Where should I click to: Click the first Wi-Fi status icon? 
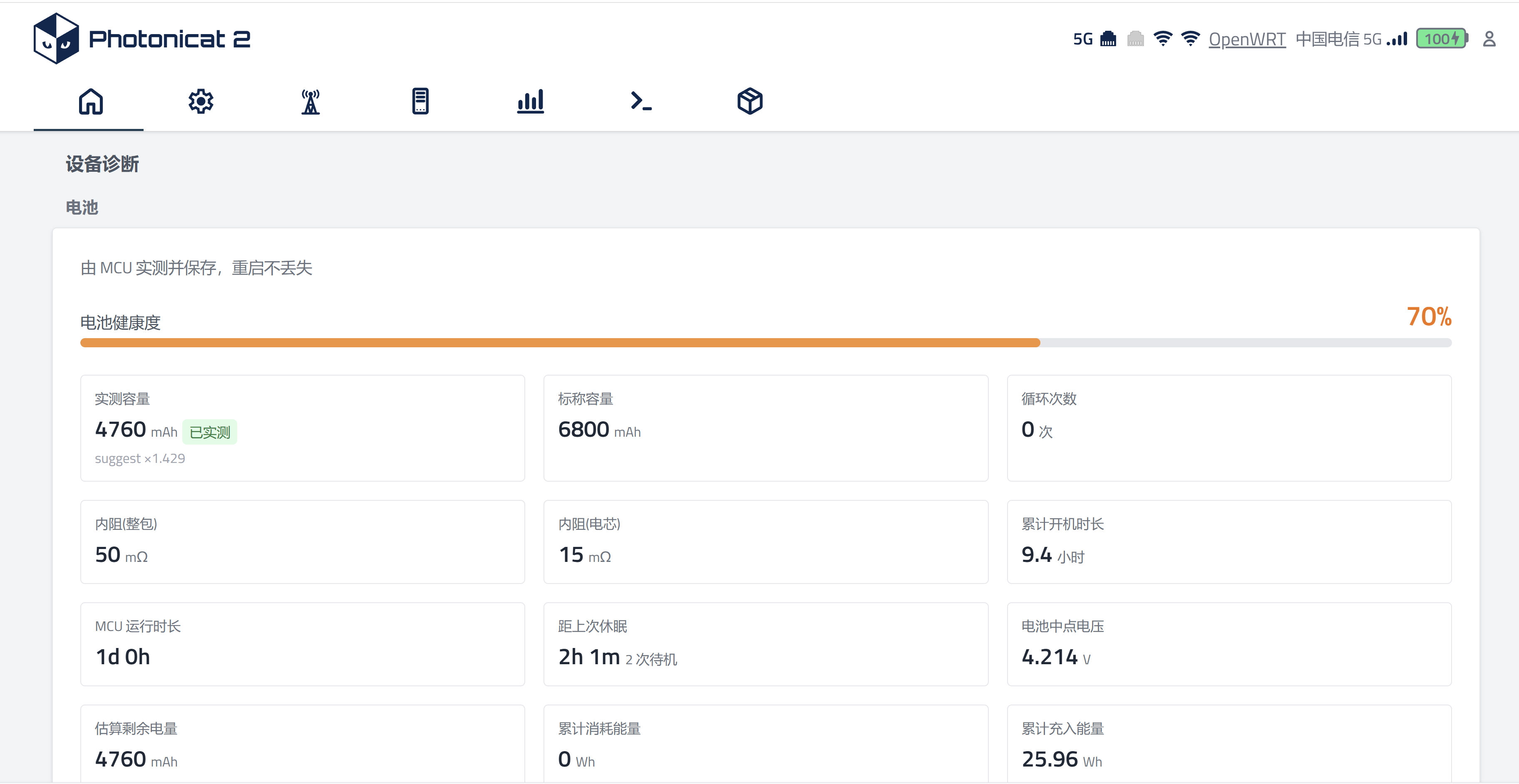1163,39
